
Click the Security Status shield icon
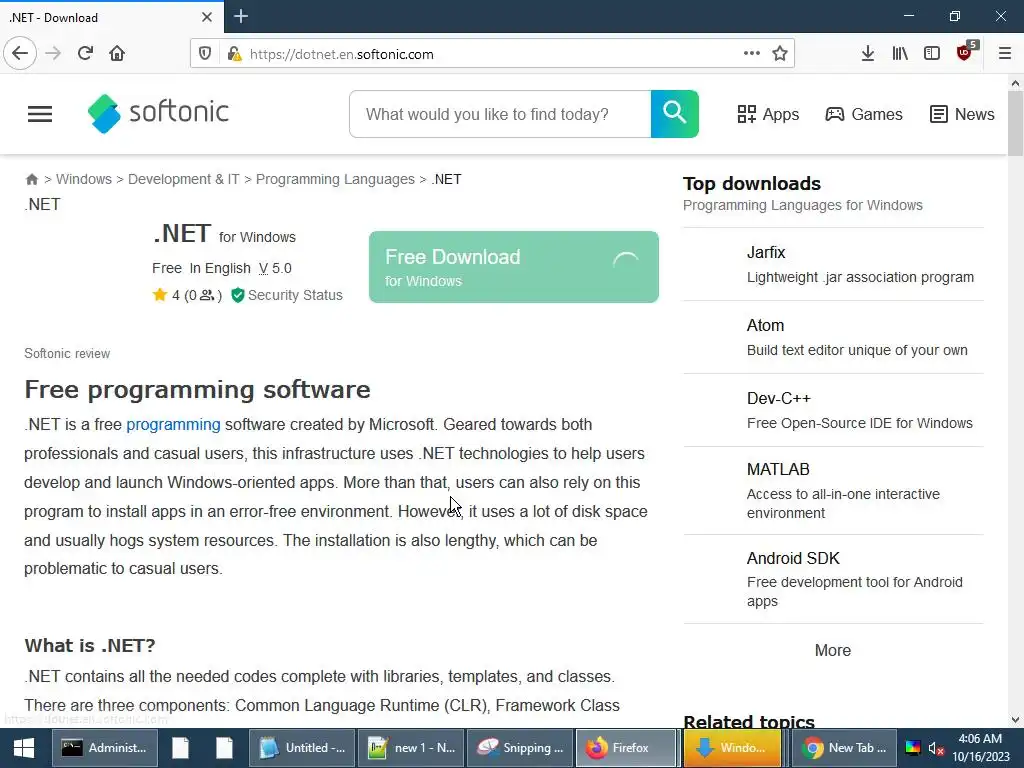(238, 295)
